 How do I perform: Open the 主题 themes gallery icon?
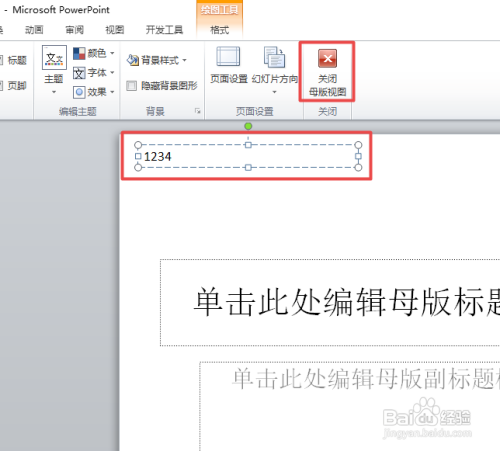pyautogui.click(x=54, y=58)
